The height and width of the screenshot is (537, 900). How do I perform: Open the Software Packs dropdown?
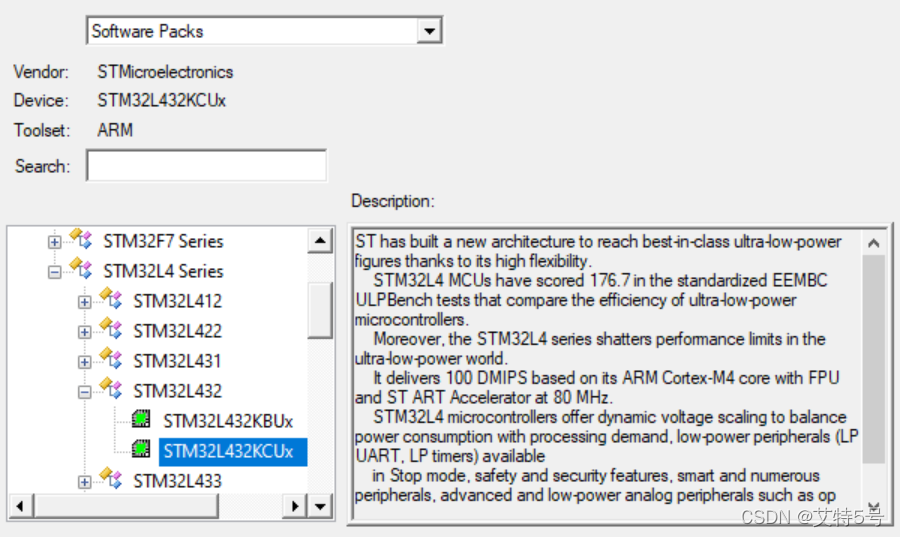pos(429,31)
